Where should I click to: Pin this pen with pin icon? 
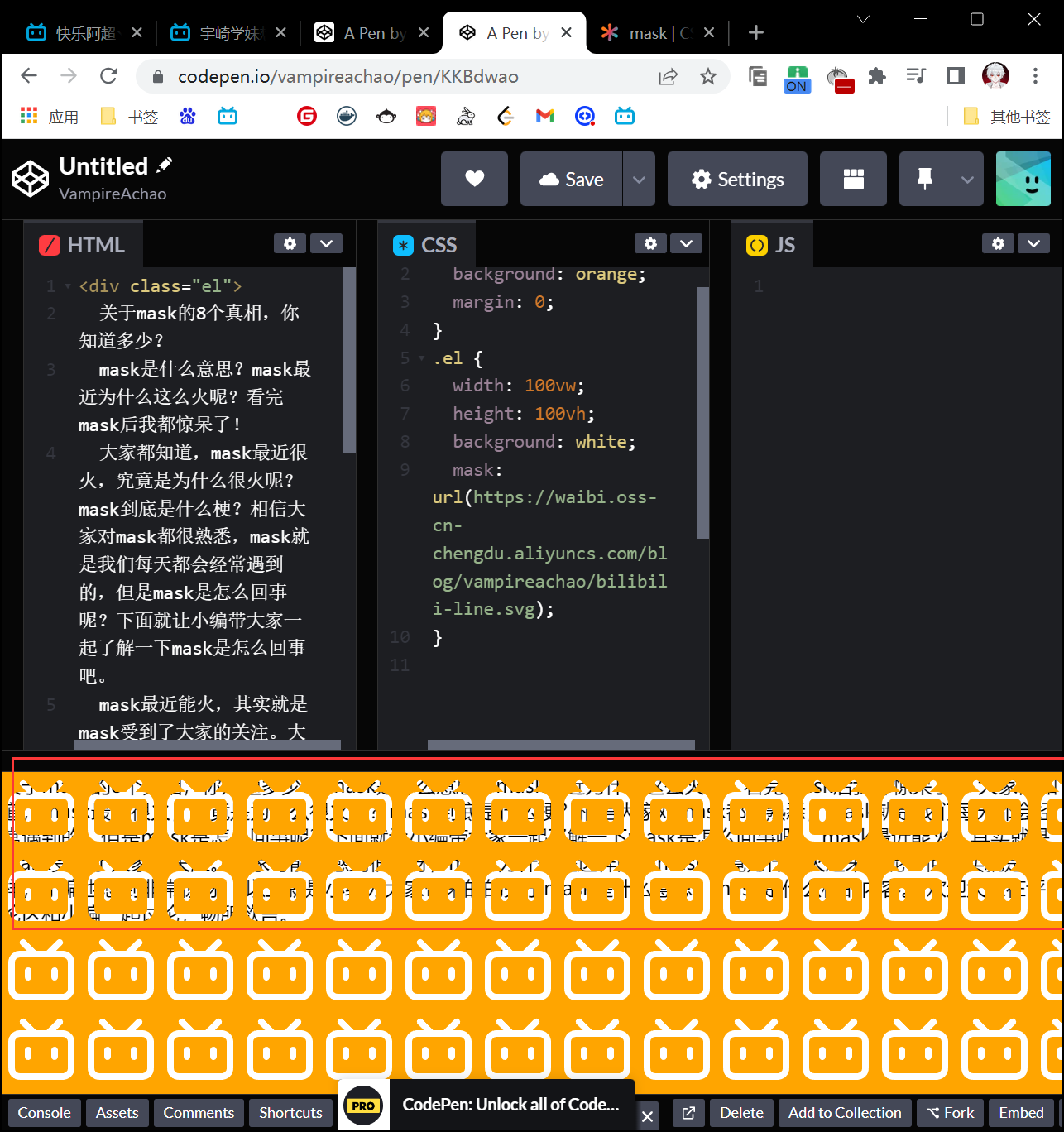(x=925, y=179)
